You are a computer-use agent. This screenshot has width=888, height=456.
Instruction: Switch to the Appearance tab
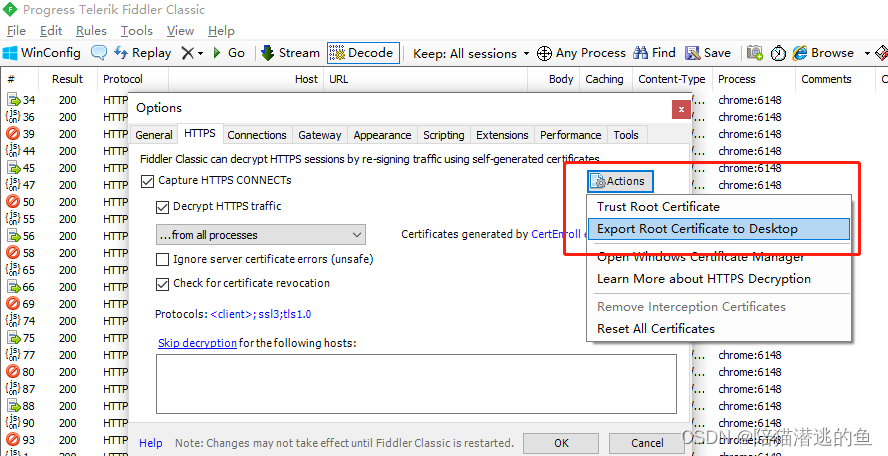(x=382, y=135)
